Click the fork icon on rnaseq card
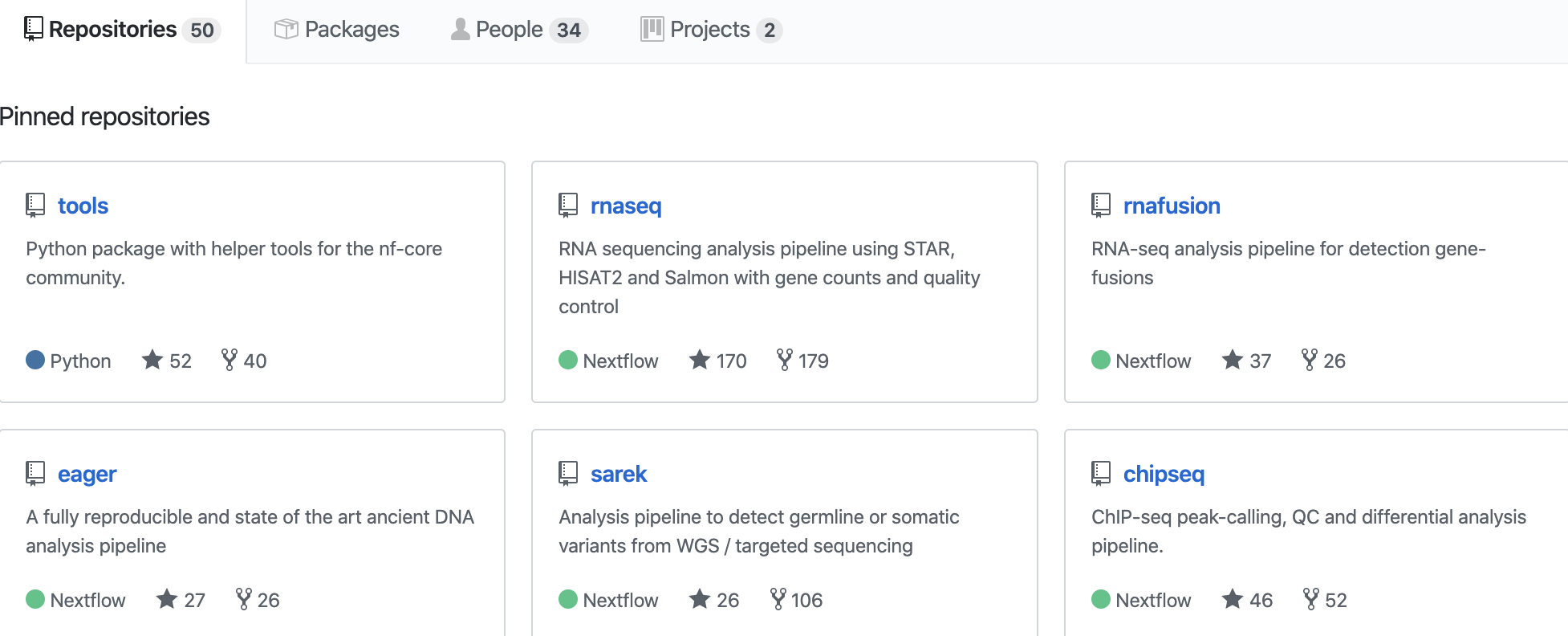The image size is (1568, 636). tap(785, 360)
